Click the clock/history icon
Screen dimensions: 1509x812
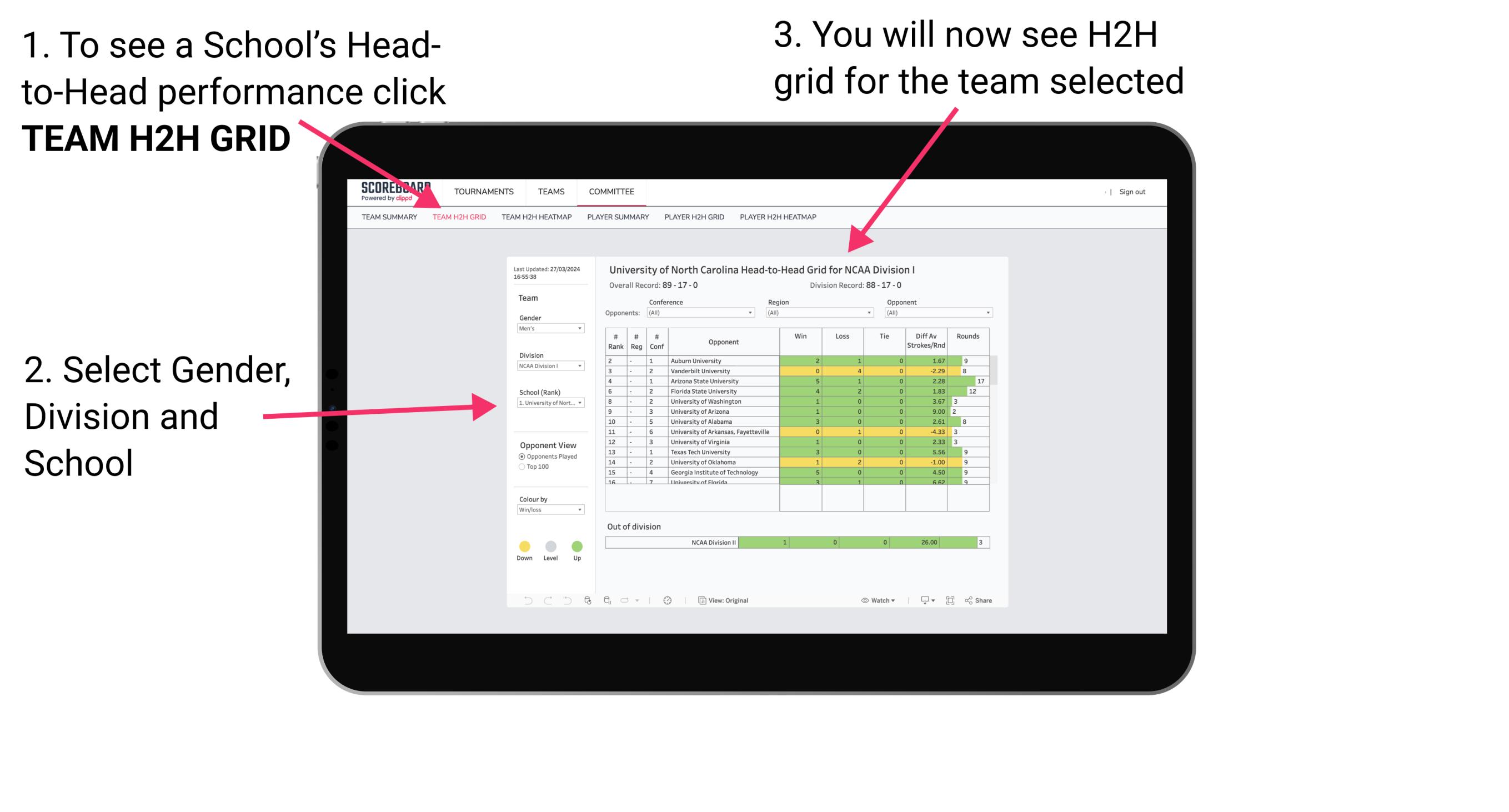[x=668, y=601]
